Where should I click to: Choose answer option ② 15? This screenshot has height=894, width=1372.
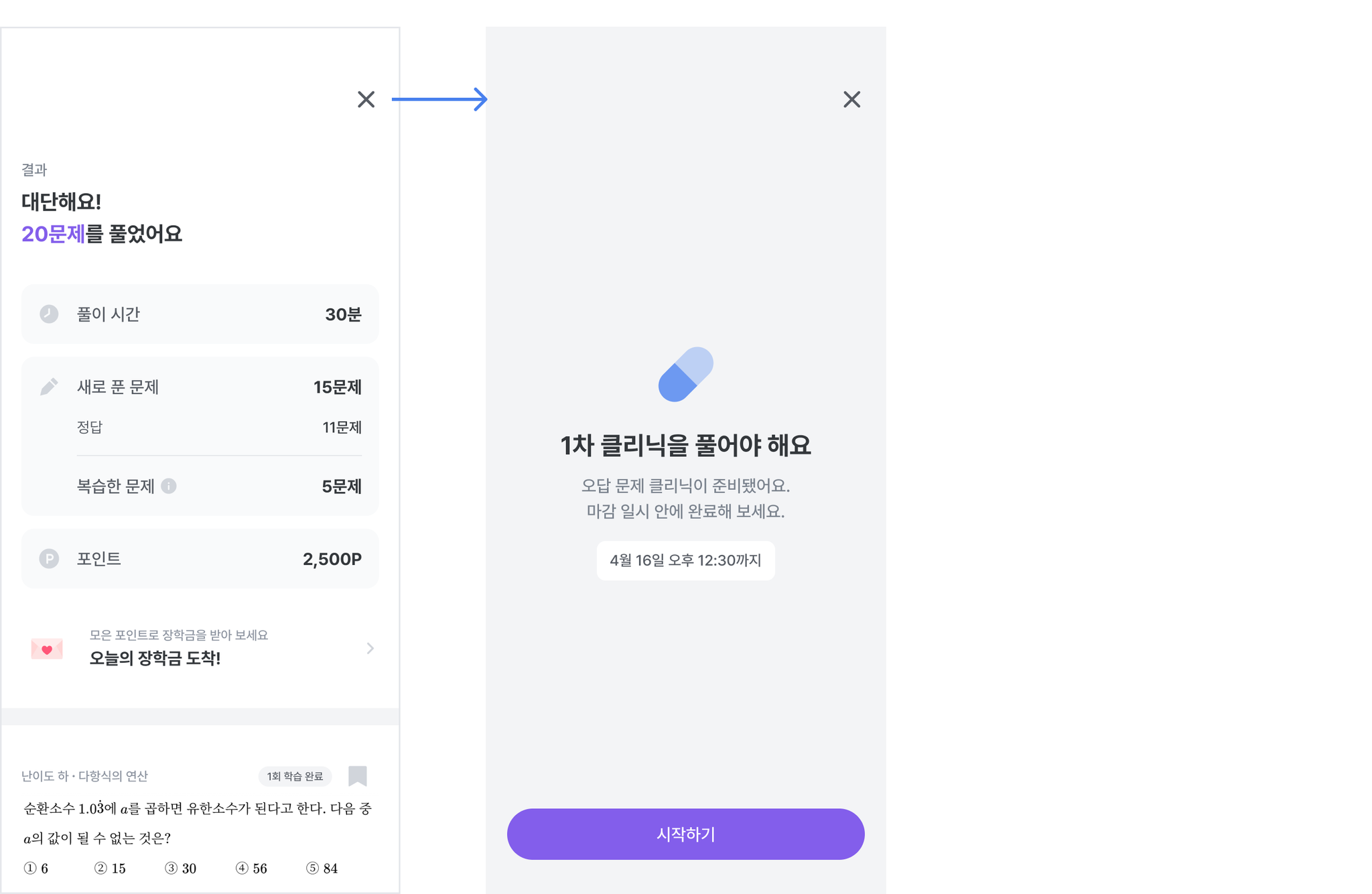pos(110,869)
